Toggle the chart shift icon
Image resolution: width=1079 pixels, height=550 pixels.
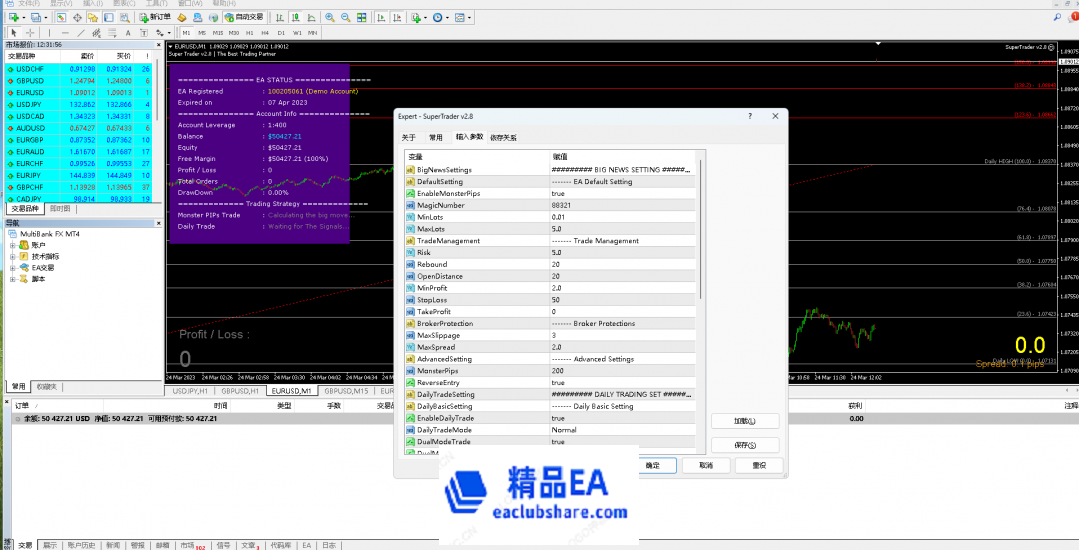[x=397, y=17]
